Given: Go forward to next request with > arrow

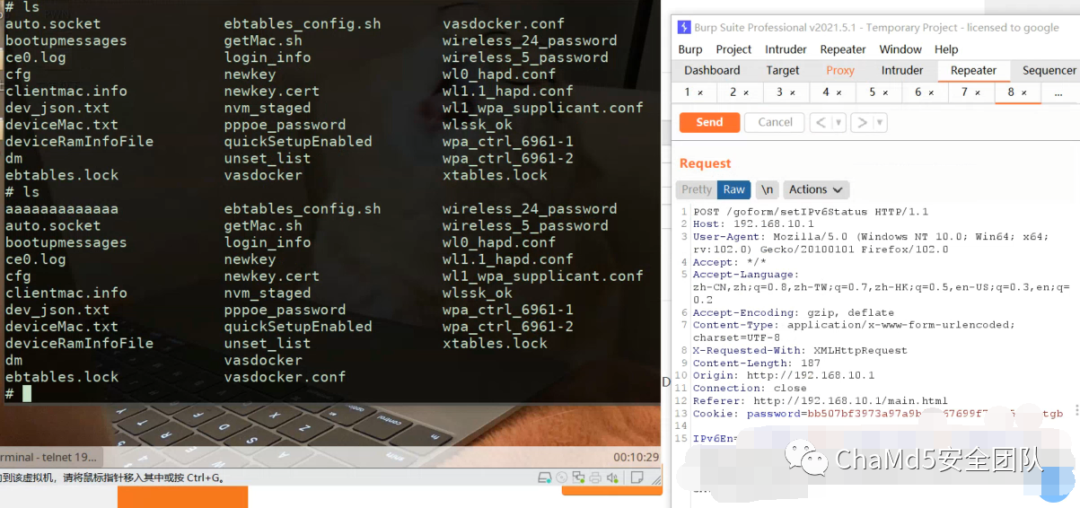Looking at the screenshot, I should (862, 123).
